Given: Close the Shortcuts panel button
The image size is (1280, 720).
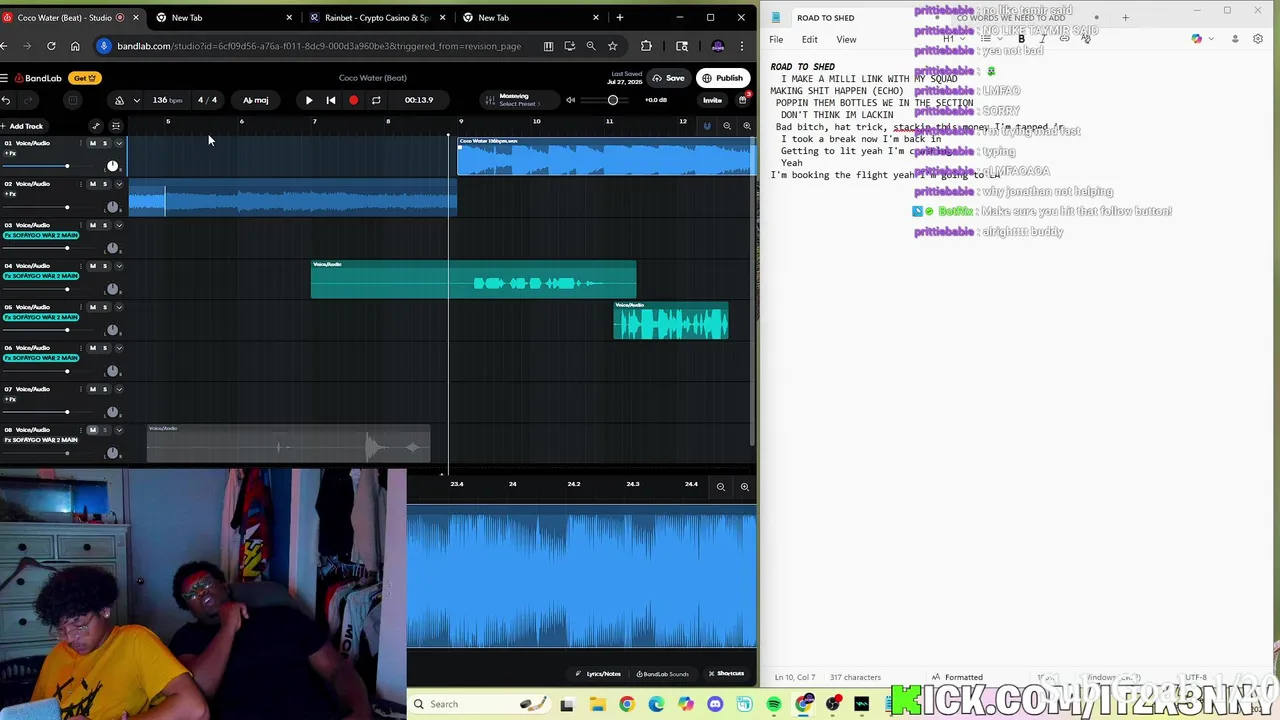Looking at the screenshot, I should tap(726, 673).
